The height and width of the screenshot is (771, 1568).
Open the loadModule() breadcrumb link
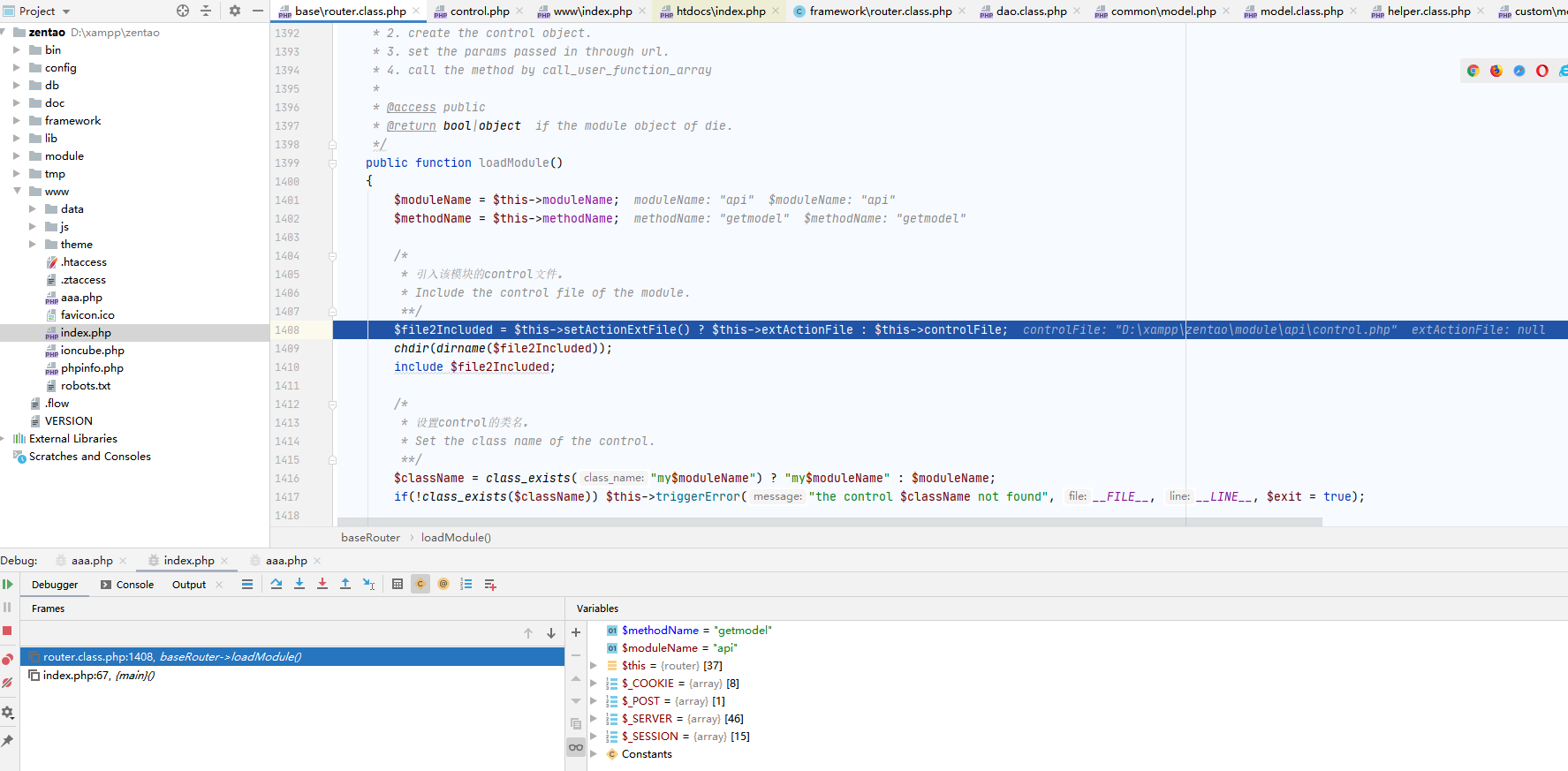456,537
